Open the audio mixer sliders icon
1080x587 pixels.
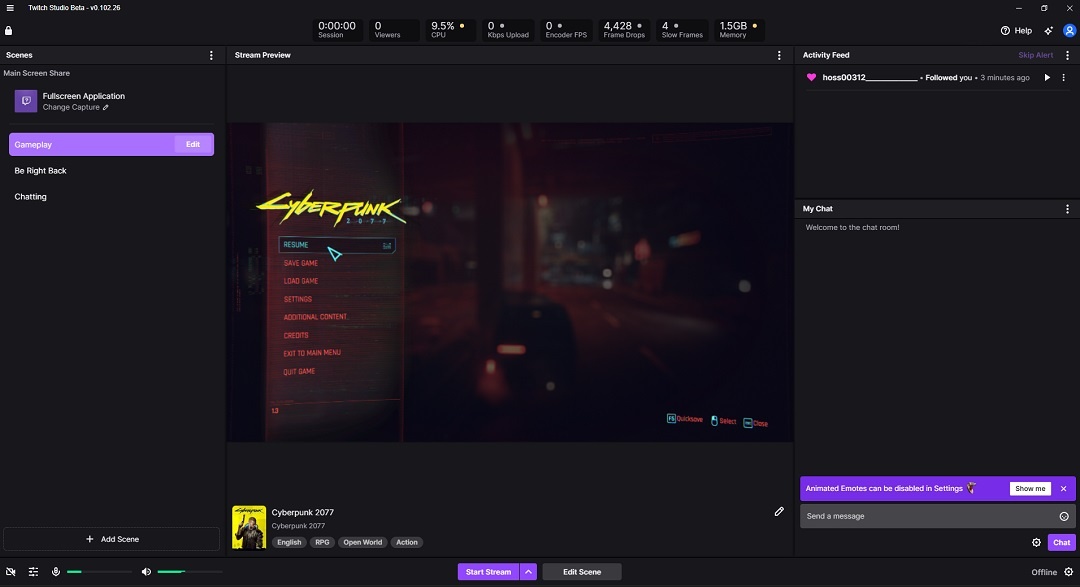(33, 572)
